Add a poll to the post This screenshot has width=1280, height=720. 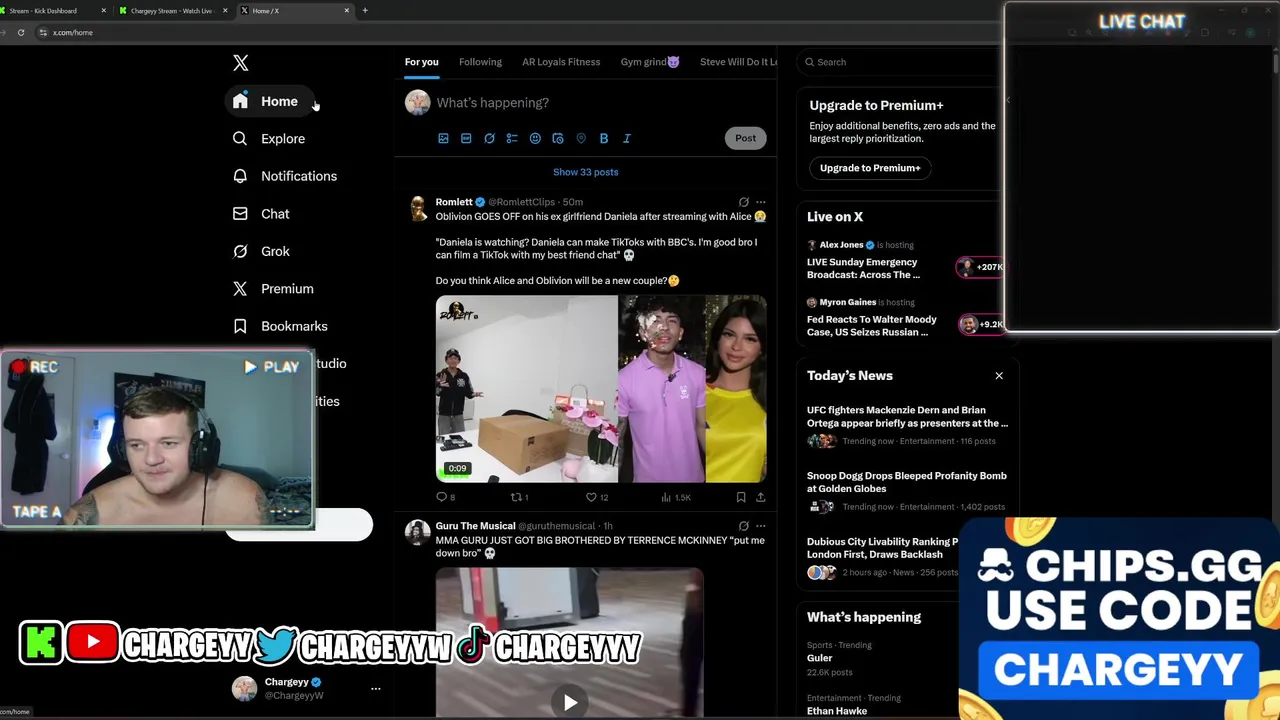(512, 138)
